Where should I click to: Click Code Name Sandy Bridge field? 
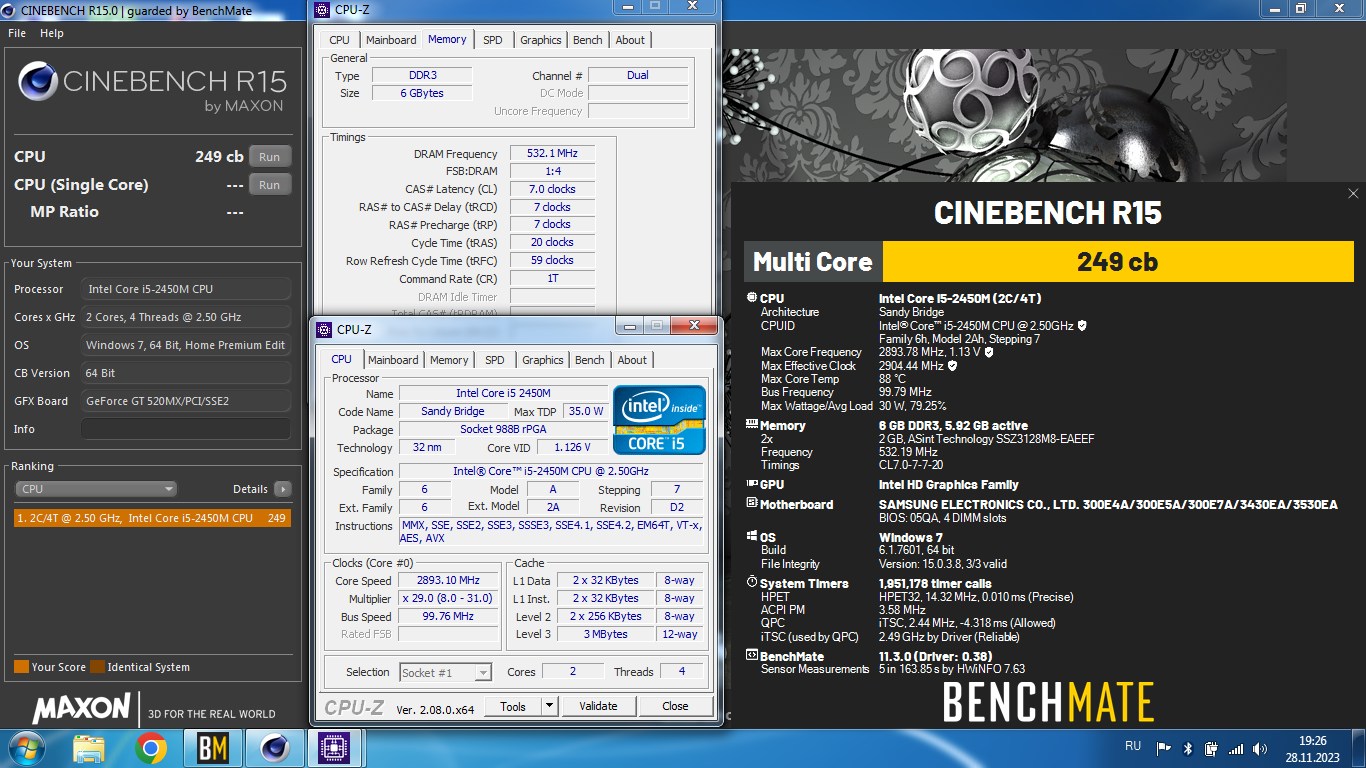click(453, 411)
